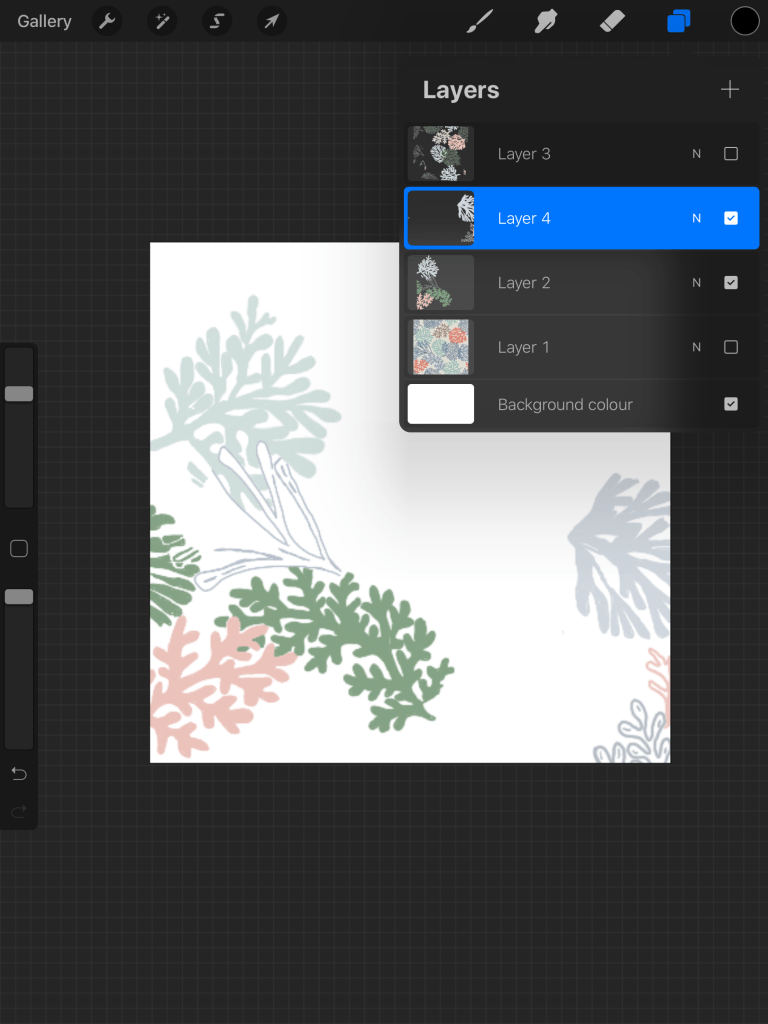Viewport: 768px width, 1024px height.
Task: Tap the Selection tool icon
Action: tap(217, 21)
